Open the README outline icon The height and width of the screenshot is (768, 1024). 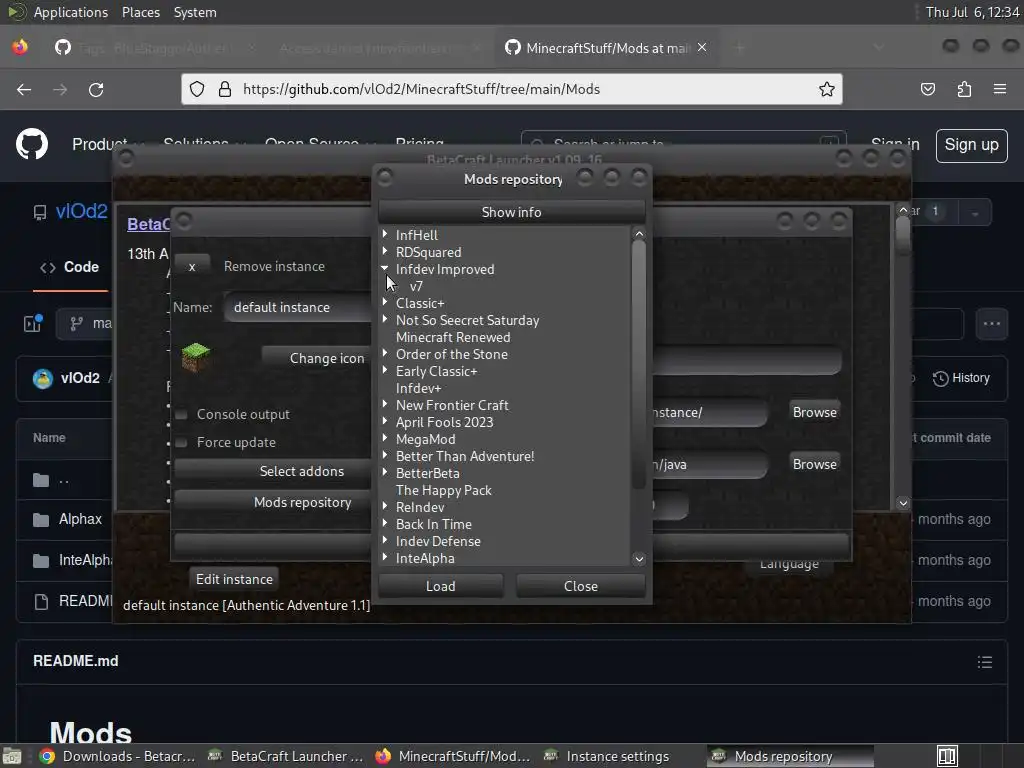[x=984, y=662]
